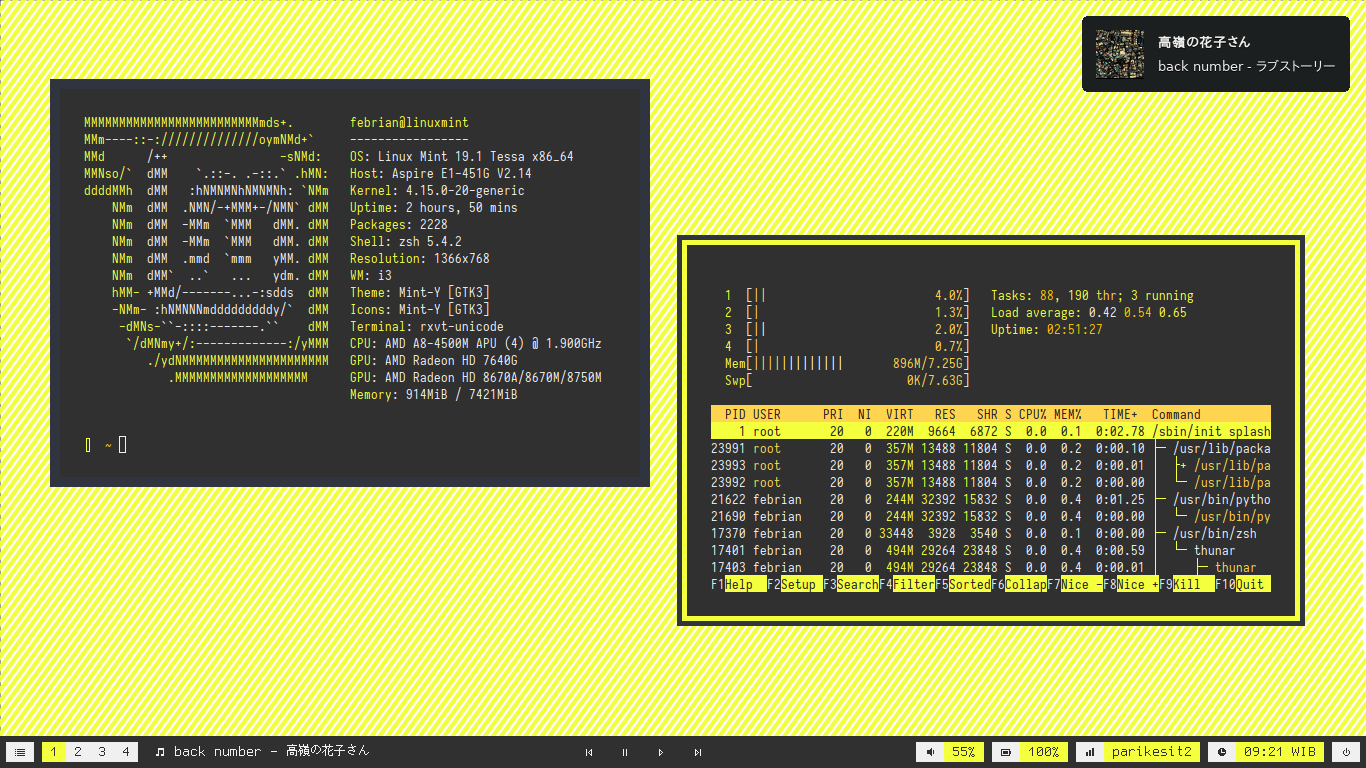Select htop process row PID 17403
Viewport: 1366px width, 768px height.
(x=991, y=567)
